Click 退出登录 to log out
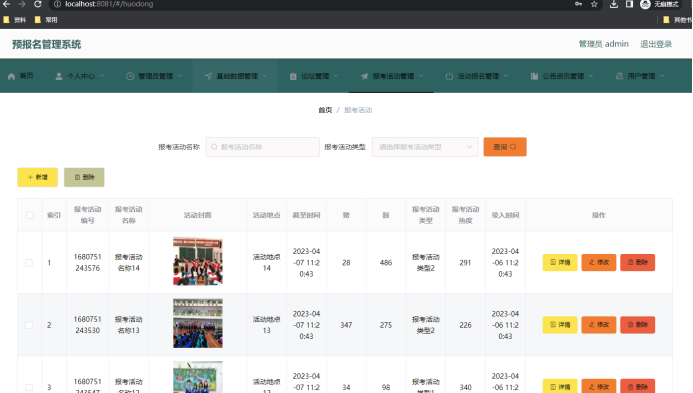 [656, 44]
